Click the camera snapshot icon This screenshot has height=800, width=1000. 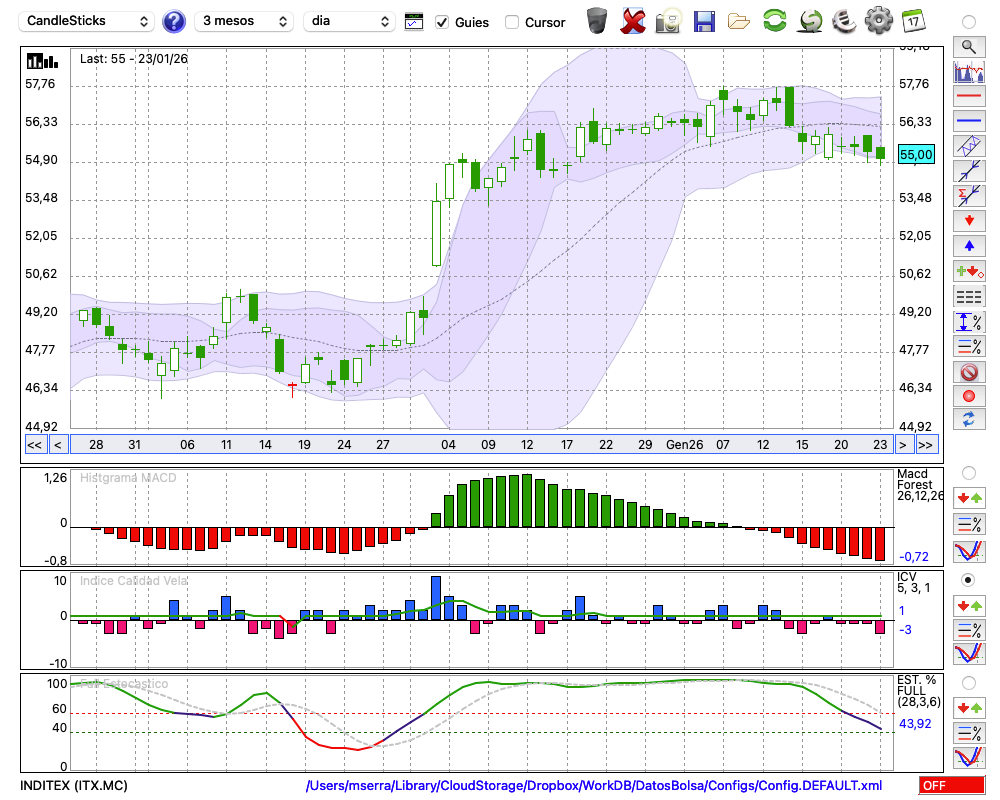tap(668, 20)
